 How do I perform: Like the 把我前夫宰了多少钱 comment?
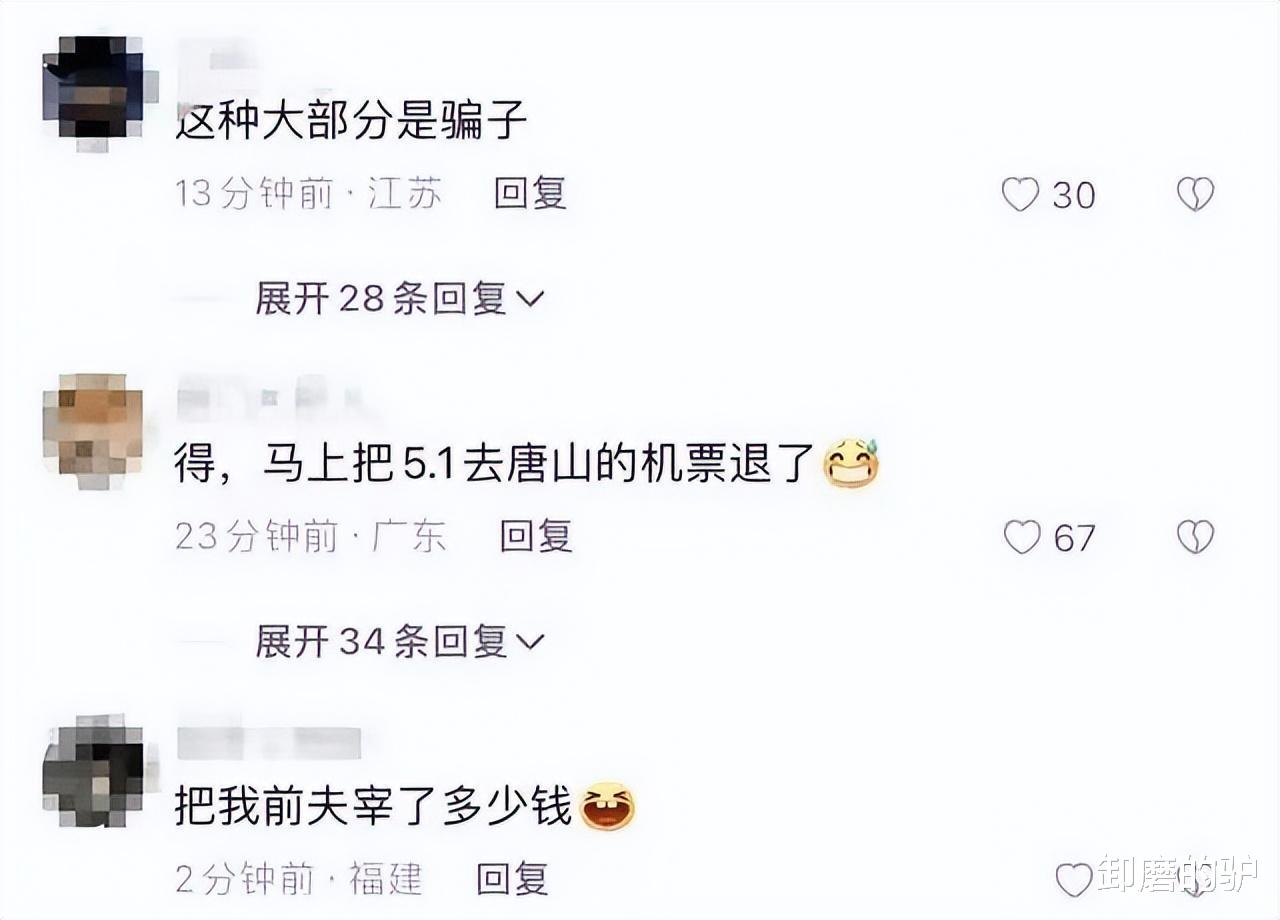(x=1074, y=880)
